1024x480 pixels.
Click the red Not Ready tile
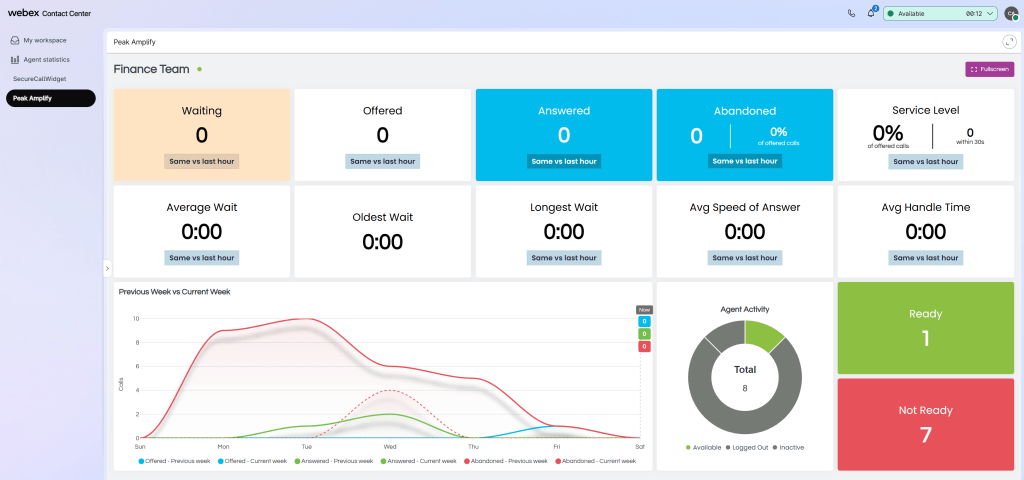click(x=925, y=424)
